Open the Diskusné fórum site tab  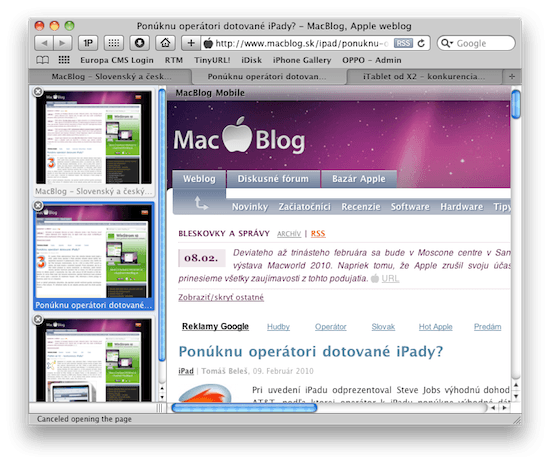[273, 179]
